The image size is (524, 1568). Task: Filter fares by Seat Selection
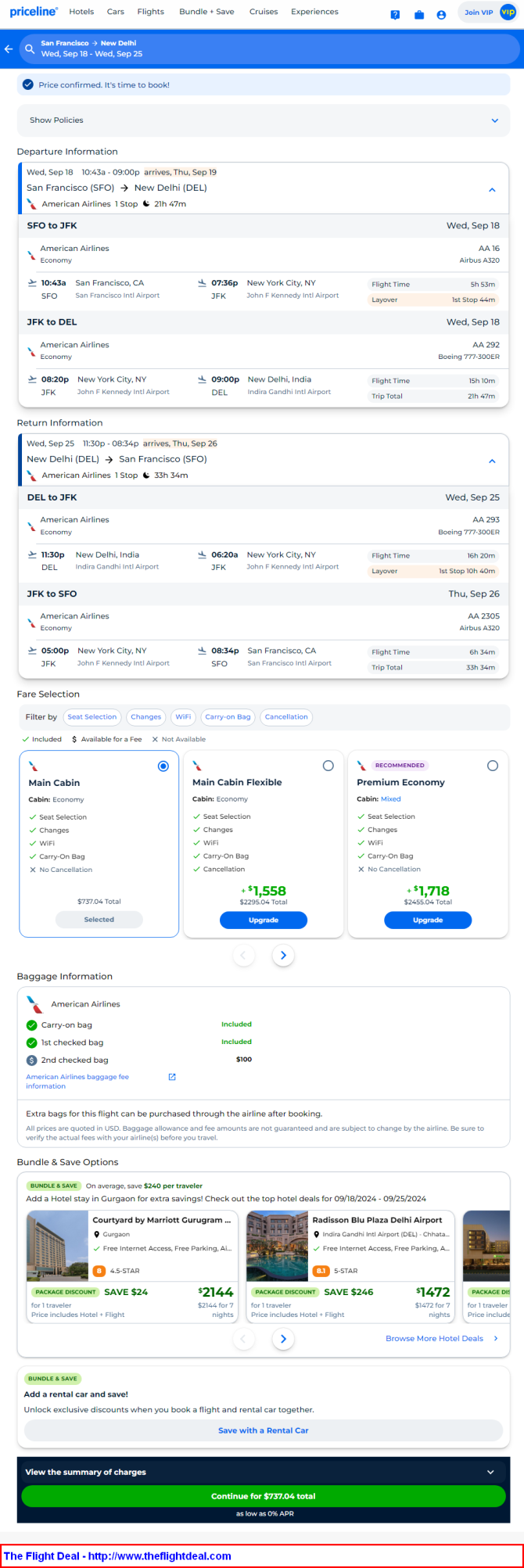click(x=92, y=716)
